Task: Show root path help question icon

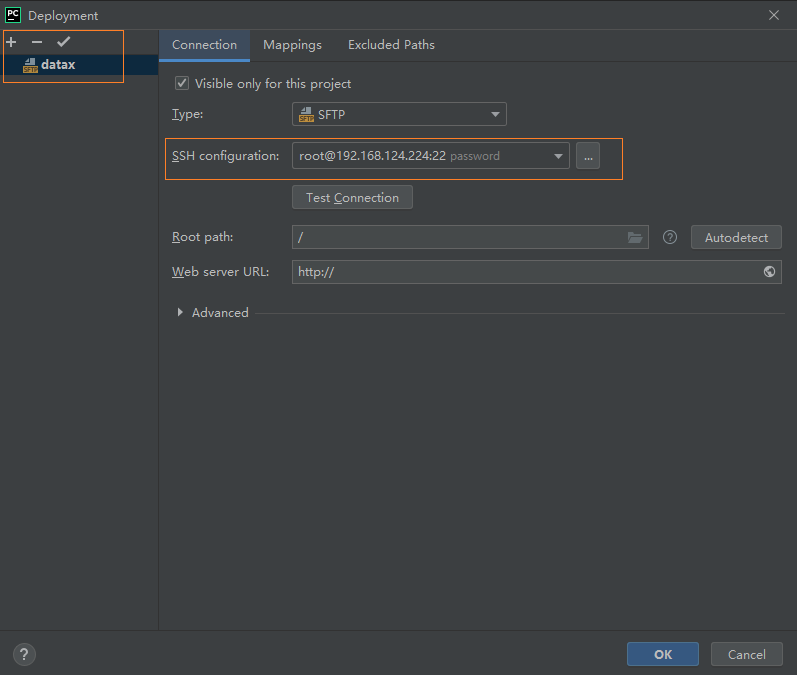Action: 670,237
